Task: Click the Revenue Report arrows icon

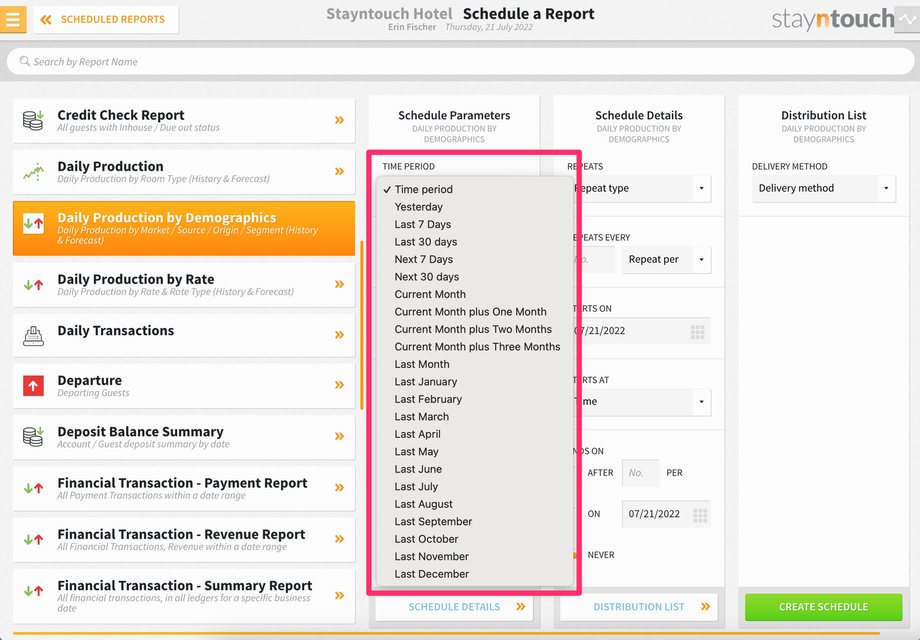Action: 33,540
